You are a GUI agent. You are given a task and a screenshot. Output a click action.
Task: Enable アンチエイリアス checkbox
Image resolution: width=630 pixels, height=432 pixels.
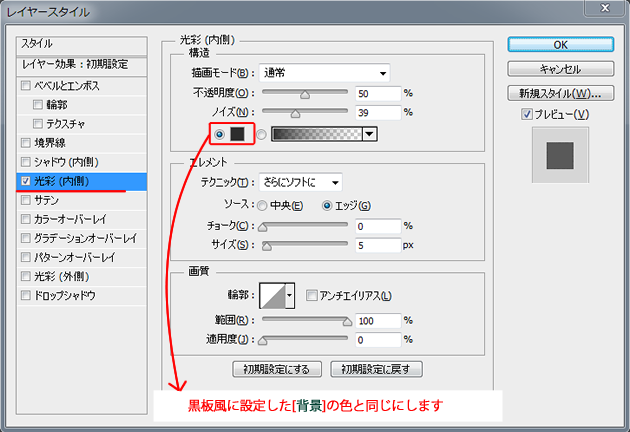pos(311,295)
